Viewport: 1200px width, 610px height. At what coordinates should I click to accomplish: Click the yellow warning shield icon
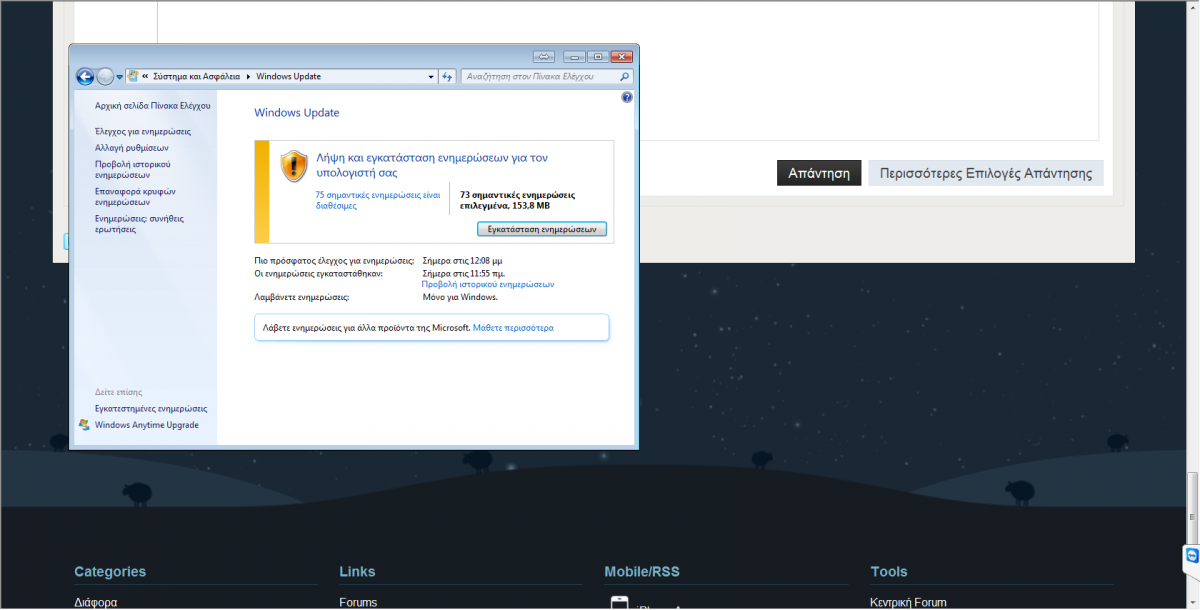tap(293, 165)
